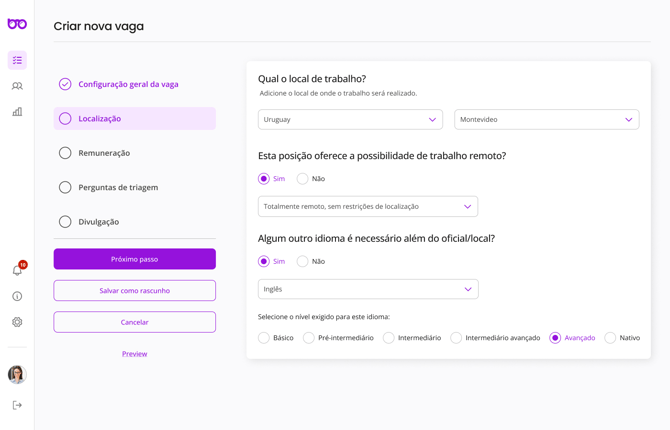Click the purple logo at top left
The image size is (670, 430).
point(17,23)
